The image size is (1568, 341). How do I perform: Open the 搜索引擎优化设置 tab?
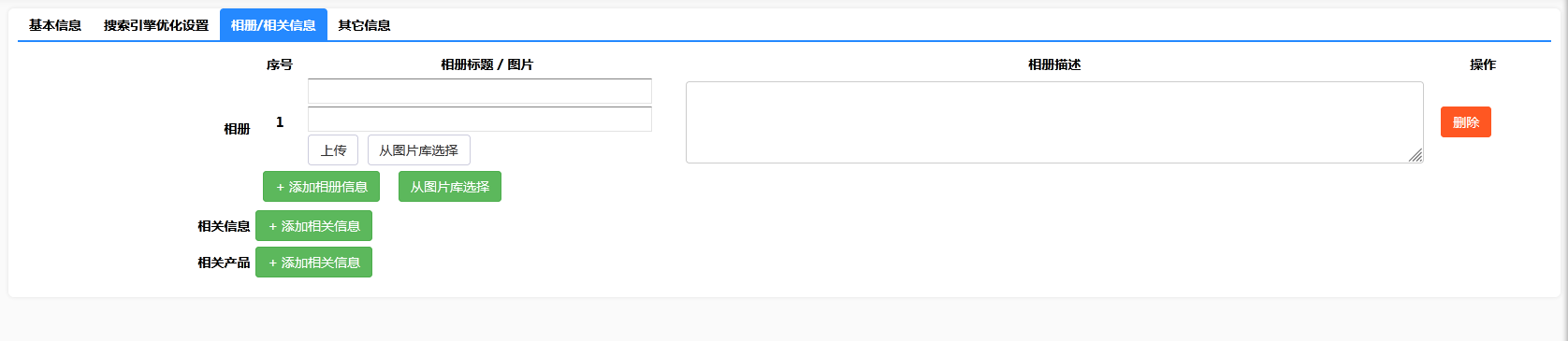pos(156,25)
